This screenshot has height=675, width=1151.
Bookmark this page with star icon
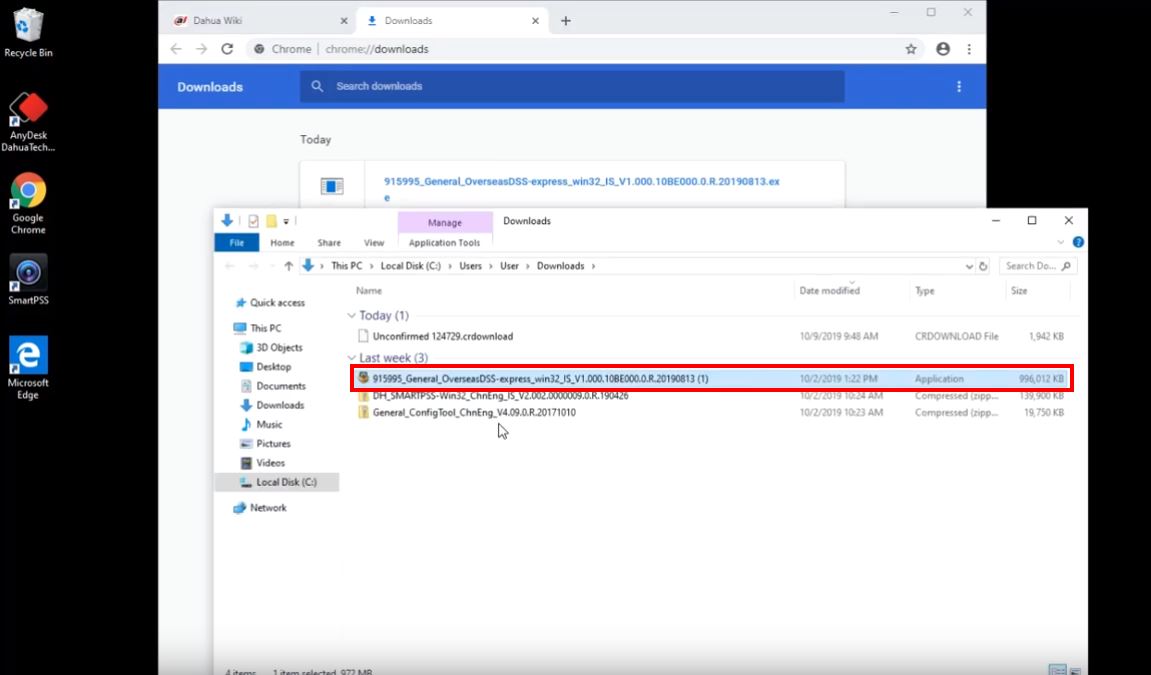(910, 49)
